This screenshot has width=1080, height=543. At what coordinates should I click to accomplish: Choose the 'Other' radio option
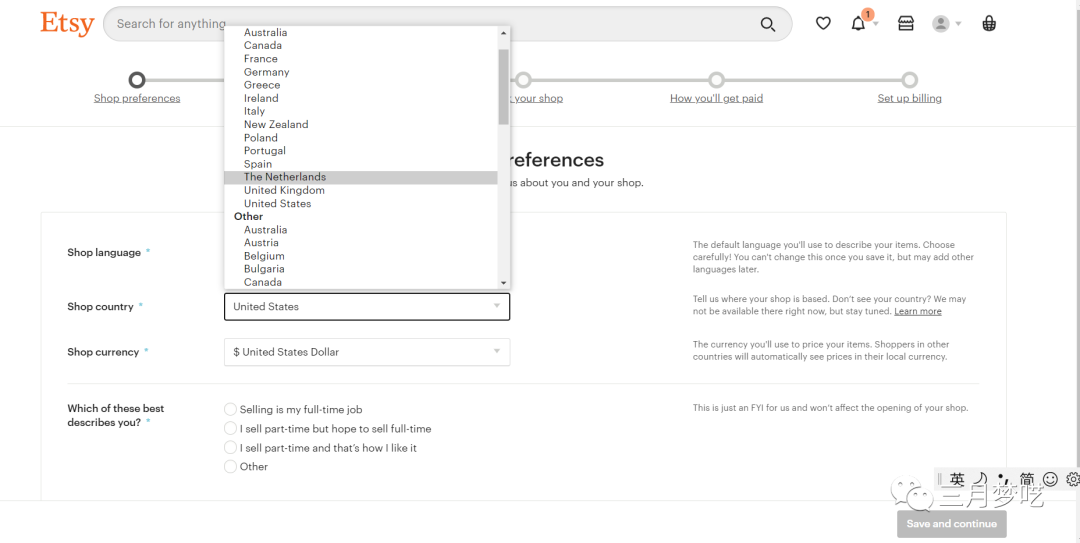231,466
